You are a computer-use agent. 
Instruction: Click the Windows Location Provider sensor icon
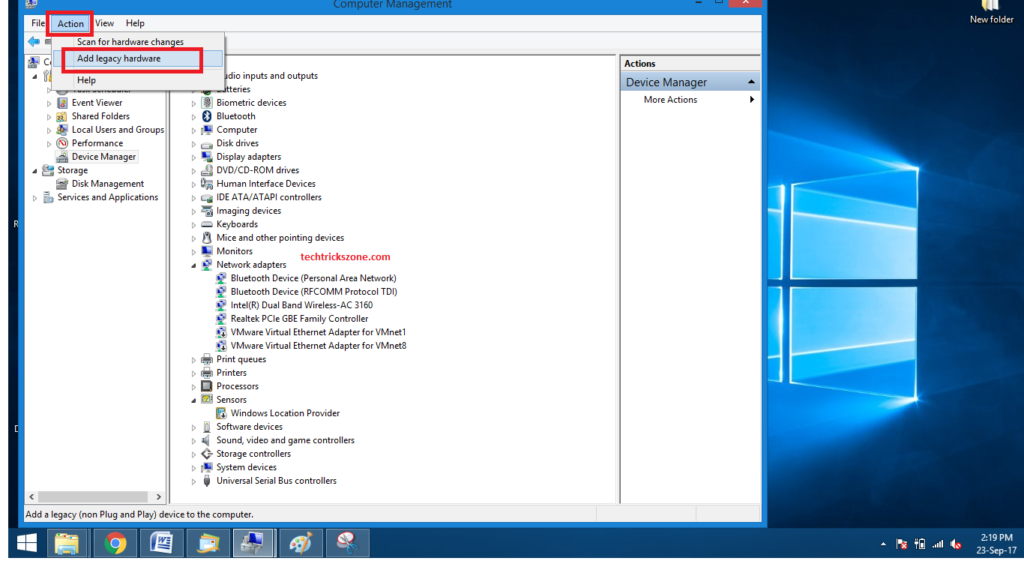[221, 413]
